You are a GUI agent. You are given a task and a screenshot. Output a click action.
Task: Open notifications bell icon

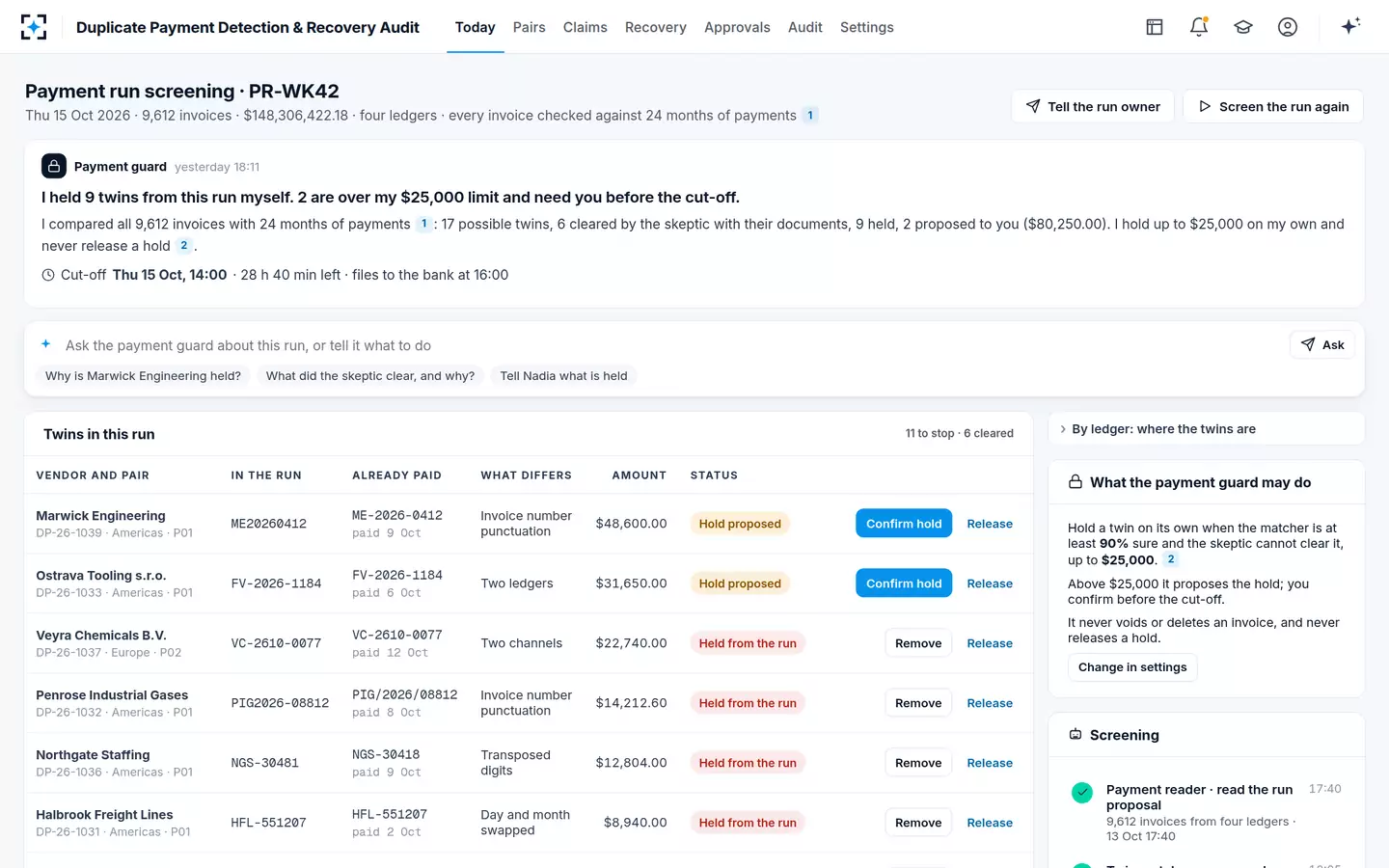(x=1199, y=27)
